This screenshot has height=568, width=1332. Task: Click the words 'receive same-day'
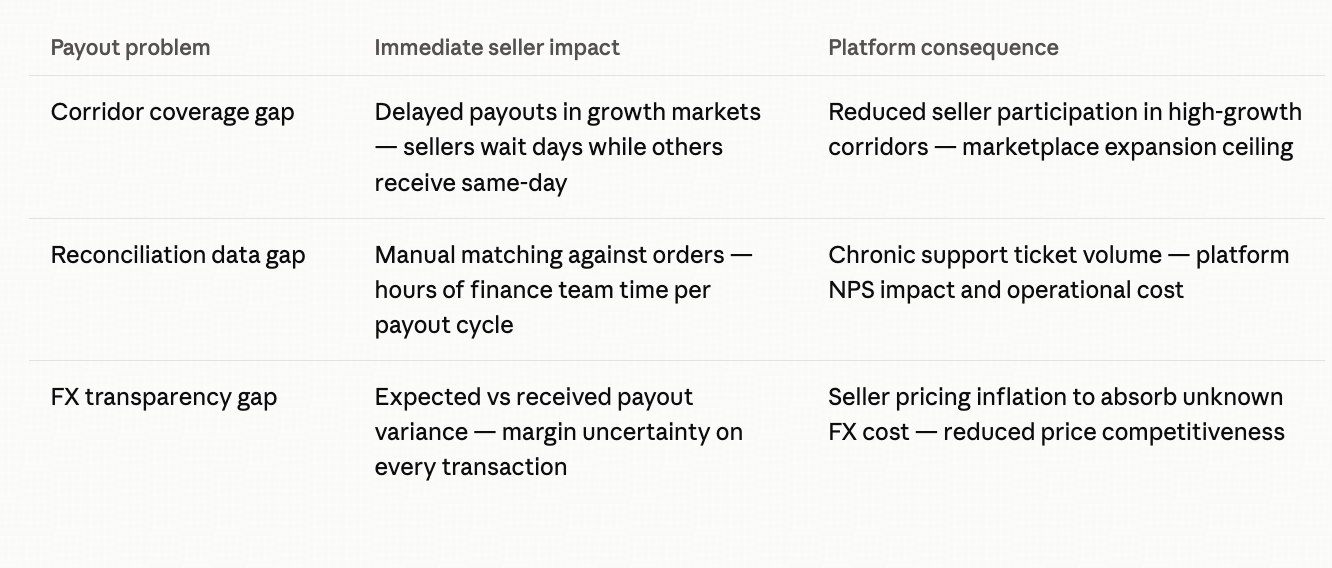click(471, 183)
